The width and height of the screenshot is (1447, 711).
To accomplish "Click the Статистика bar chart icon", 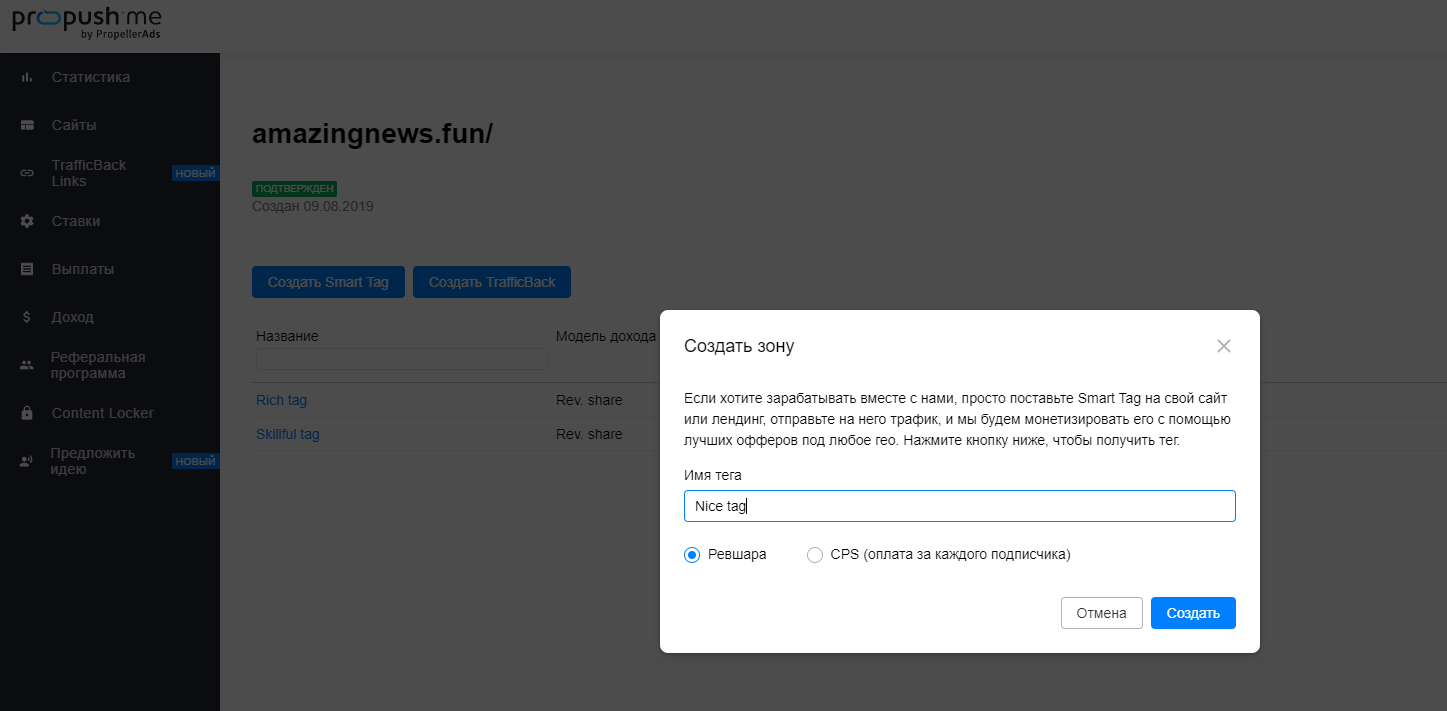I will 27,77.
